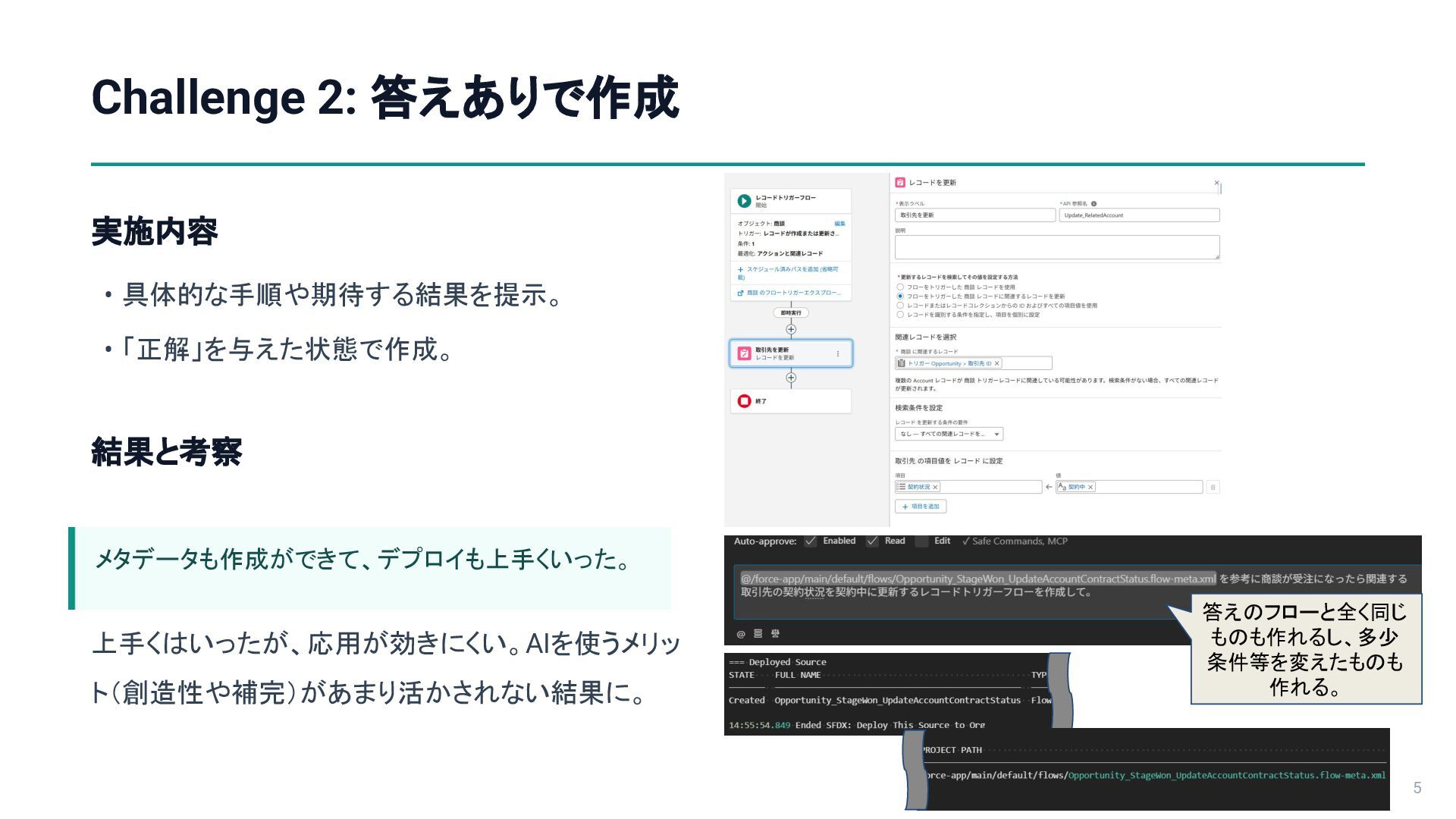
Task: Click the @ mention icon below chat input
Action: (x=740, y=634)
